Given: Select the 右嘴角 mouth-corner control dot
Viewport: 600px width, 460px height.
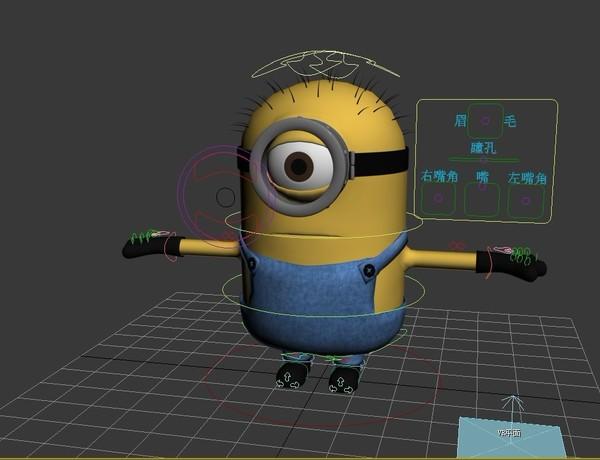Looking at the screenshot, I should coord(439,198).
